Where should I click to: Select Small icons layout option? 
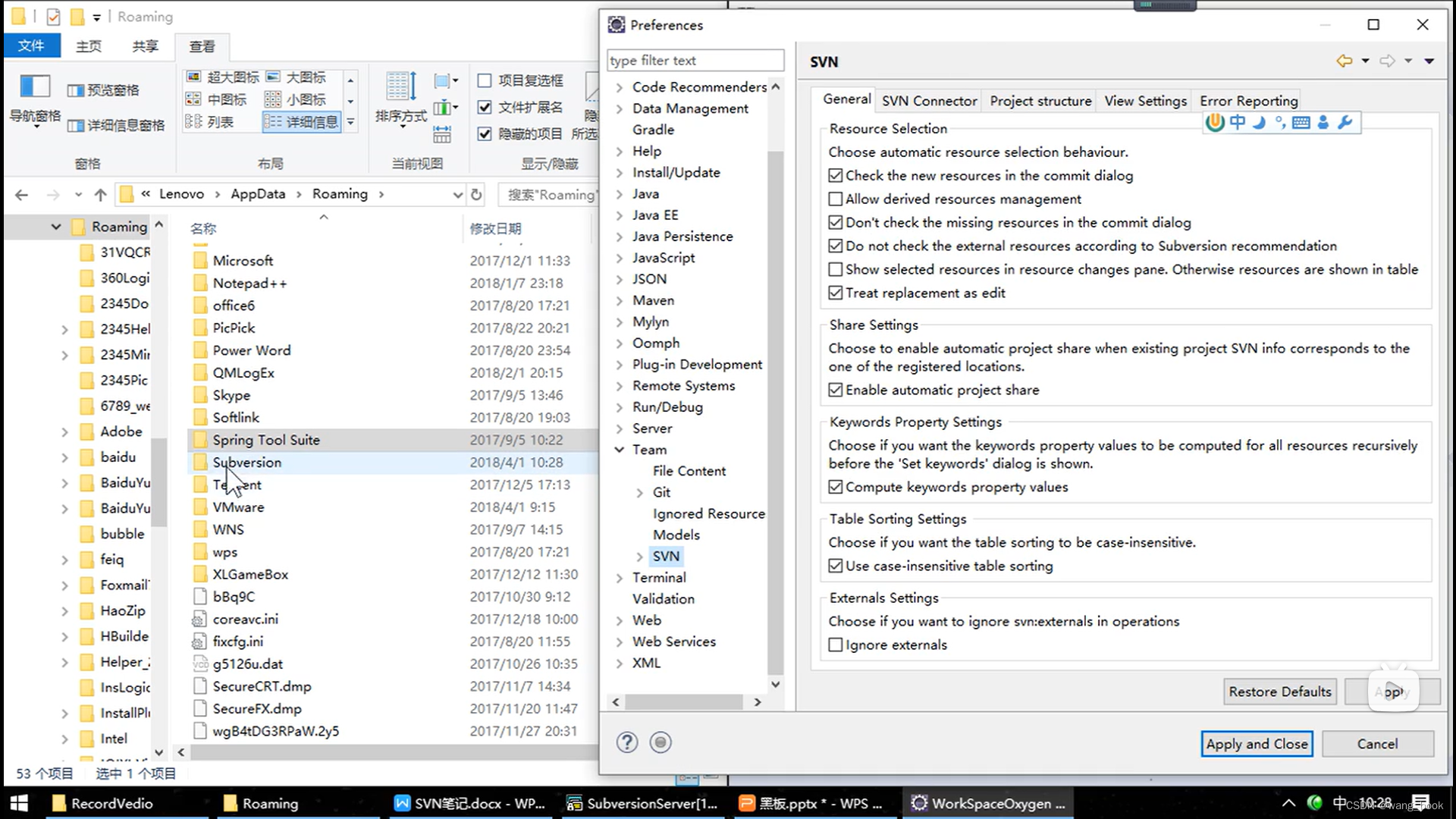[296, 99]
